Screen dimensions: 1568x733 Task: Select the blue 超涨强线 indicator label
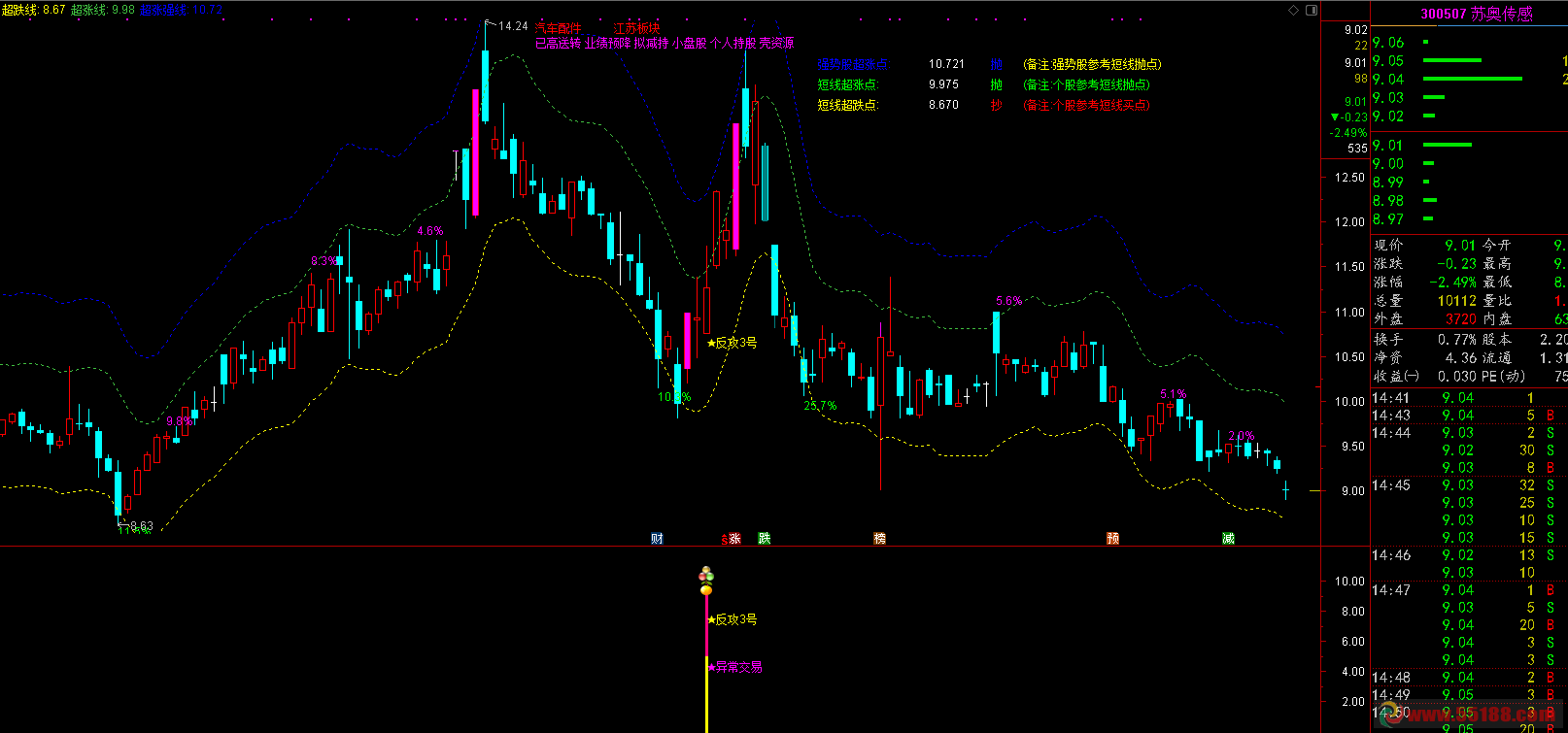pyautogui.click(x=163, y=10)
